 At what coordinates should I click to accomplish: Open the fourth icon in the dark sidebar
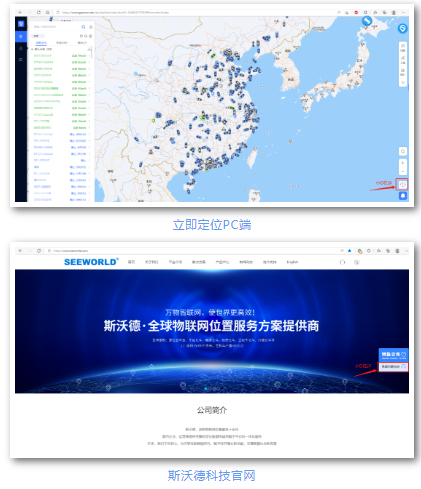coord(21,60)
